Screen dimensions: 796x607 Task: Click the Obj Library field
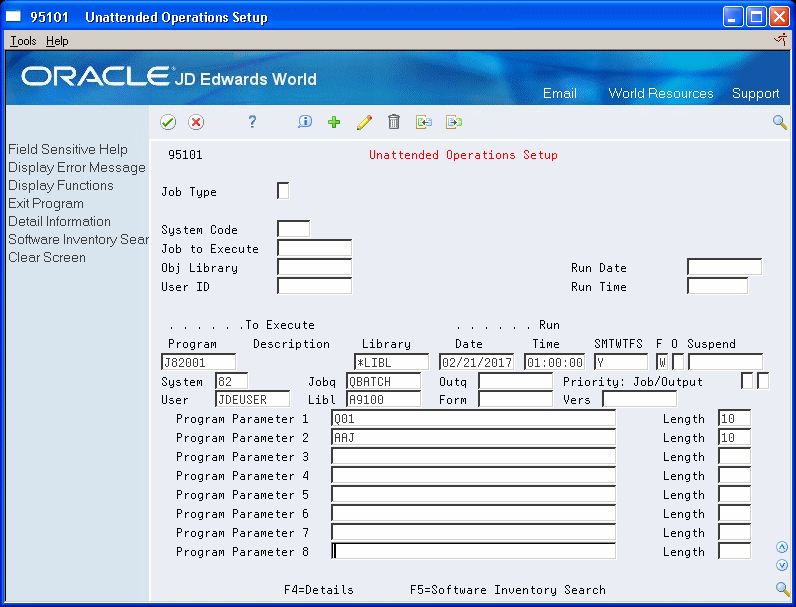click(314, 267)
